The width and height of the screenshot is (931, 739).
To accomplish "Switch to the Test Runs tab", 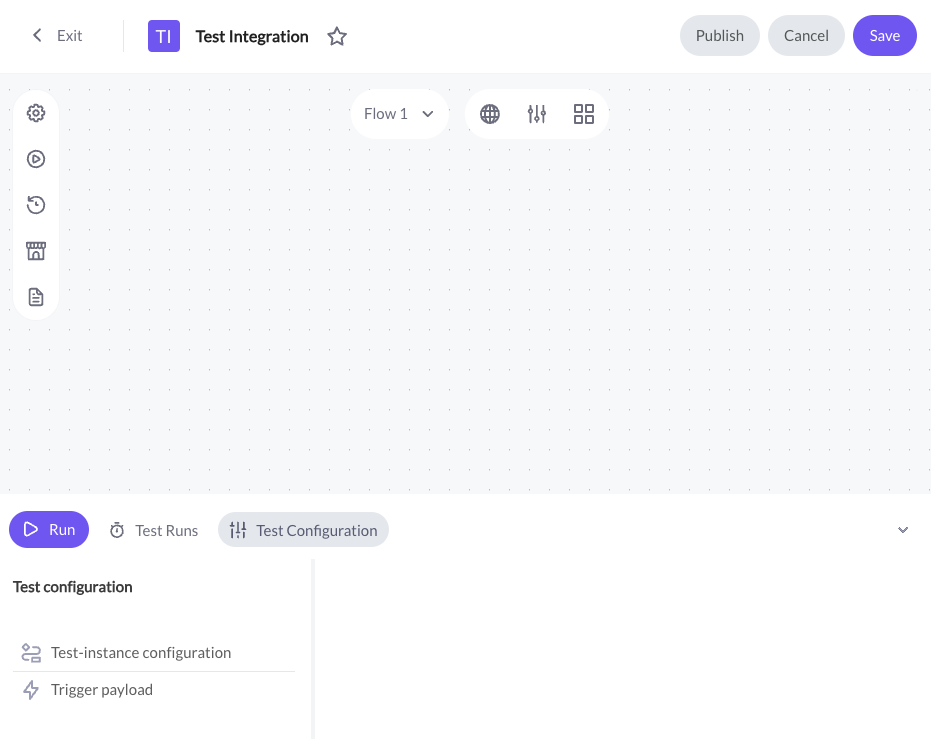I will (154, 530).
